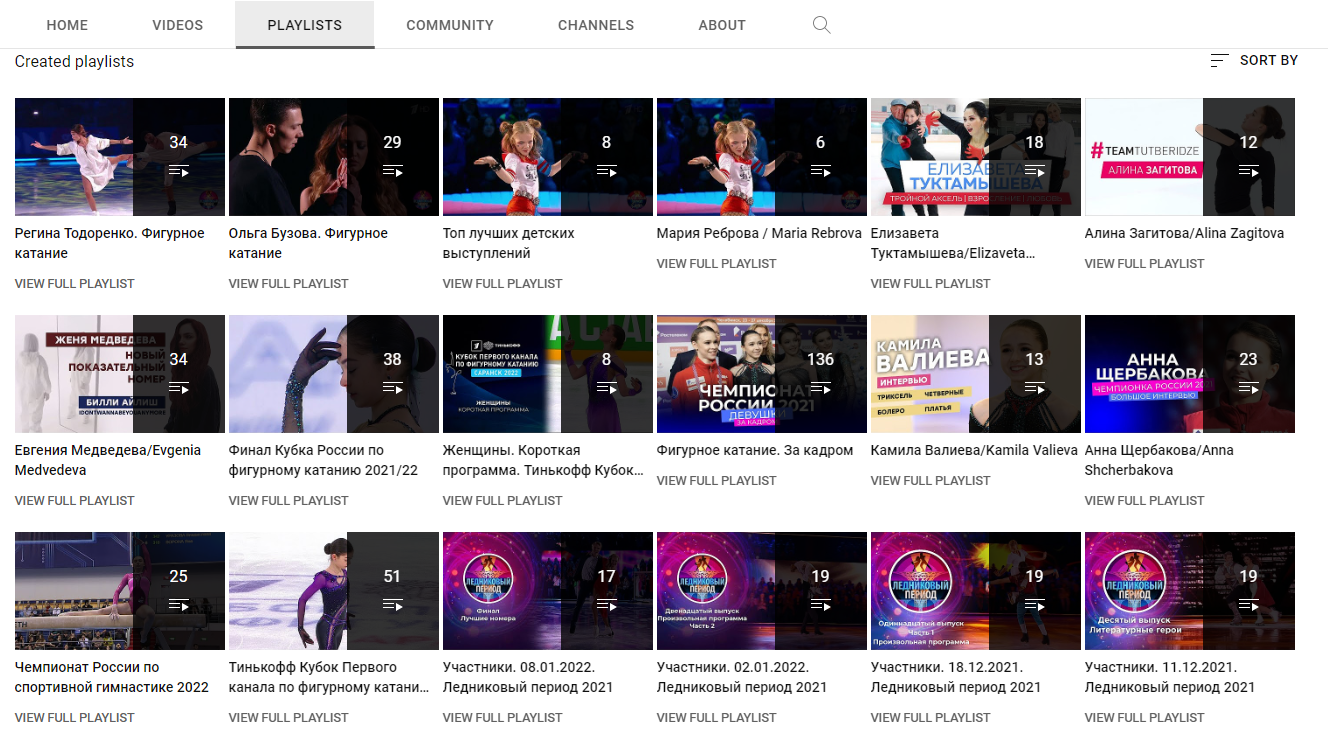The image size is (1328, 732).
Task: Click playlist icon on 136-video За кадром thumbnail
Action: [x=820, y=388]
